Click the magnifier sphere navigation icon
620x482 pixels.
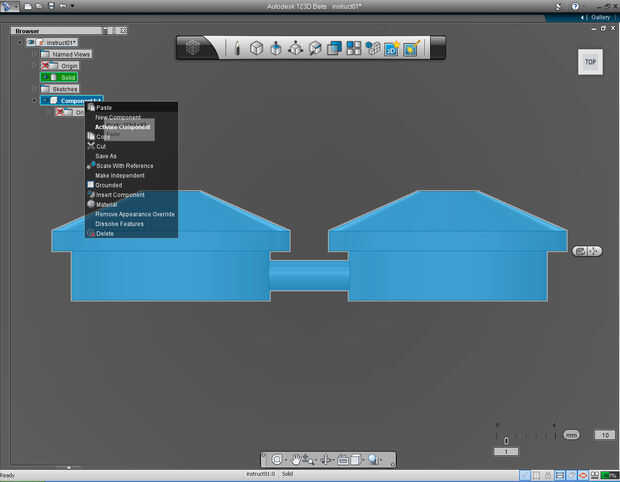pyautogui.click(x=373, y=459)
